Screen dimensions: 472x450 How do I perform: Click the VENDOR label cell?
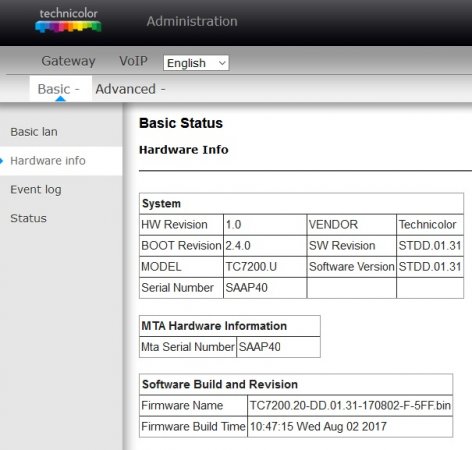(352, 225)
